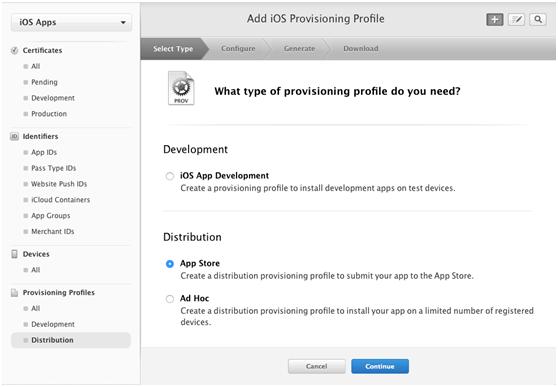Select the App Store radio button

tap(170, 264)
